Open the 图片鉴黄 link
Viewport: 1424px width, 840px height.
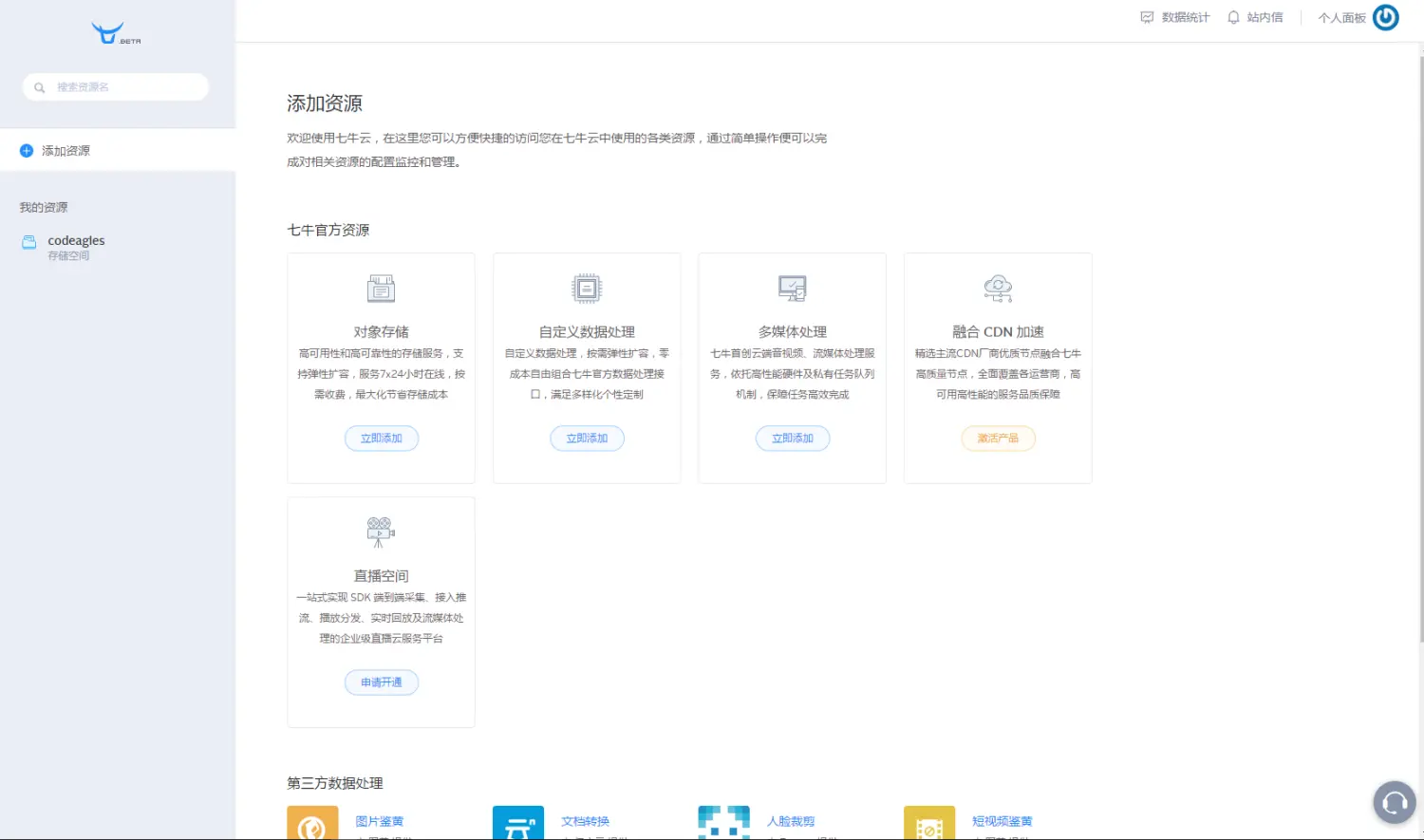coord(380,821)
